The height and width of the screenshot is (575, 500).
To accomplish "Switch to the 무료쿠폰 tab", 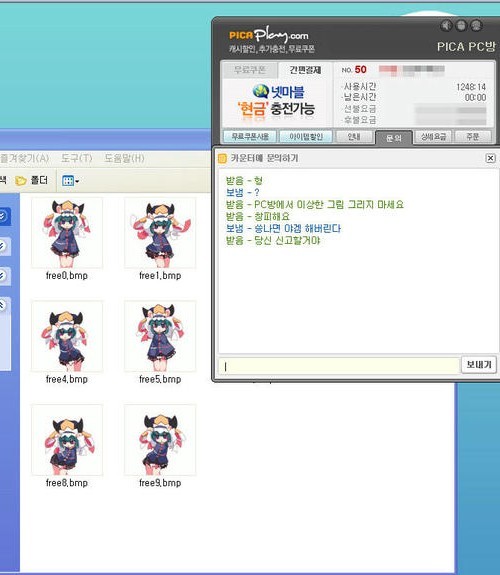I will 250,70.
